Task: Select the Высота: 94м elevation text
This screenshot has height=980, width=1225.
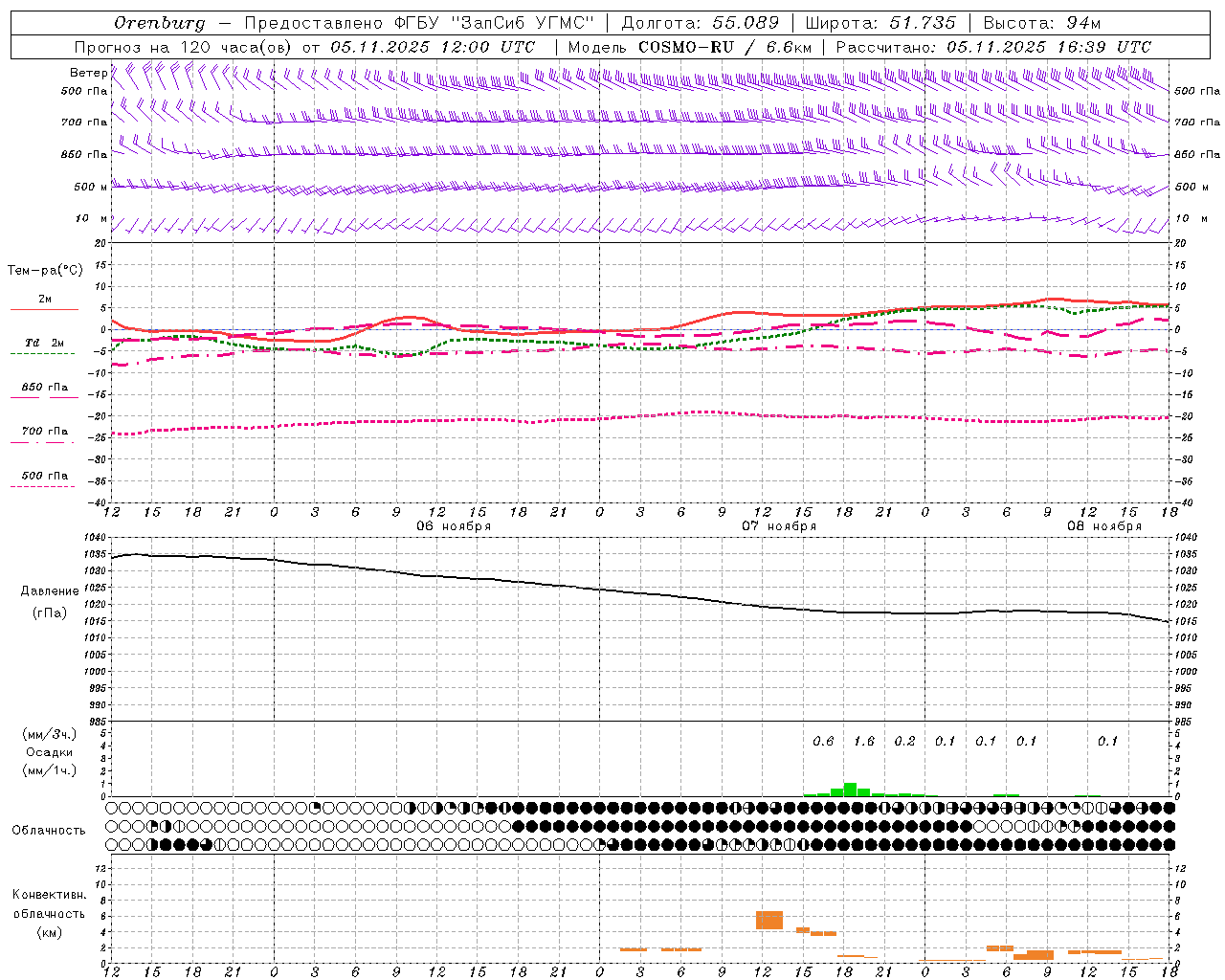Action: 1043,23
